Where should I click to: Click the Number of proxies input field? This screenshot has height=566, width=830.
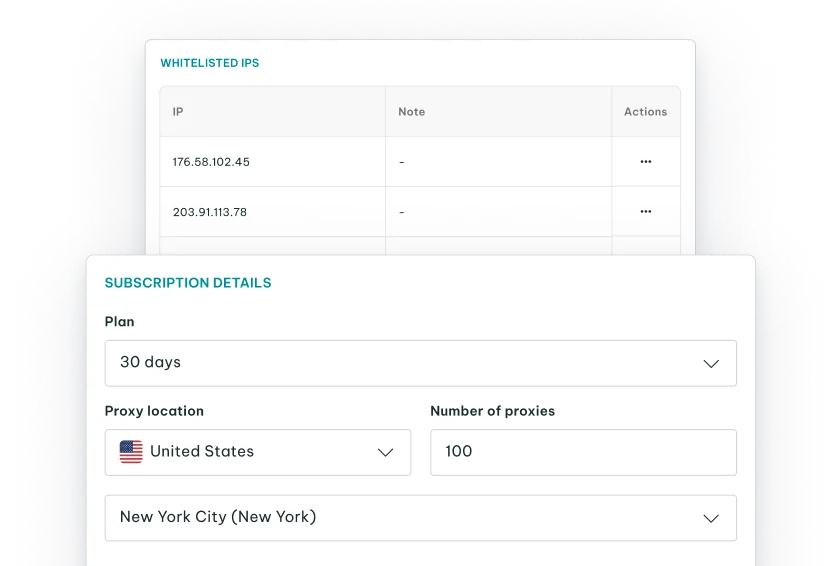point(583,452)
